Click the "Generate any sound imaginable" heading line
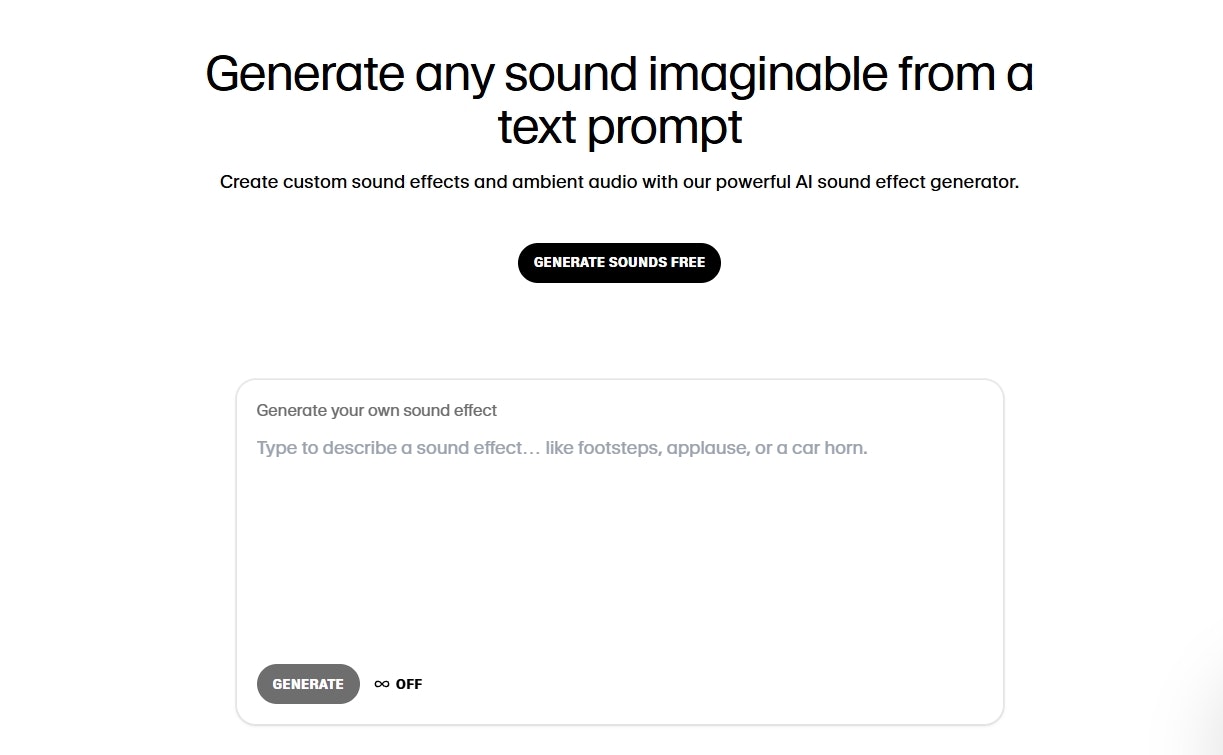1223x755 pixels. (x=619, y=74)
